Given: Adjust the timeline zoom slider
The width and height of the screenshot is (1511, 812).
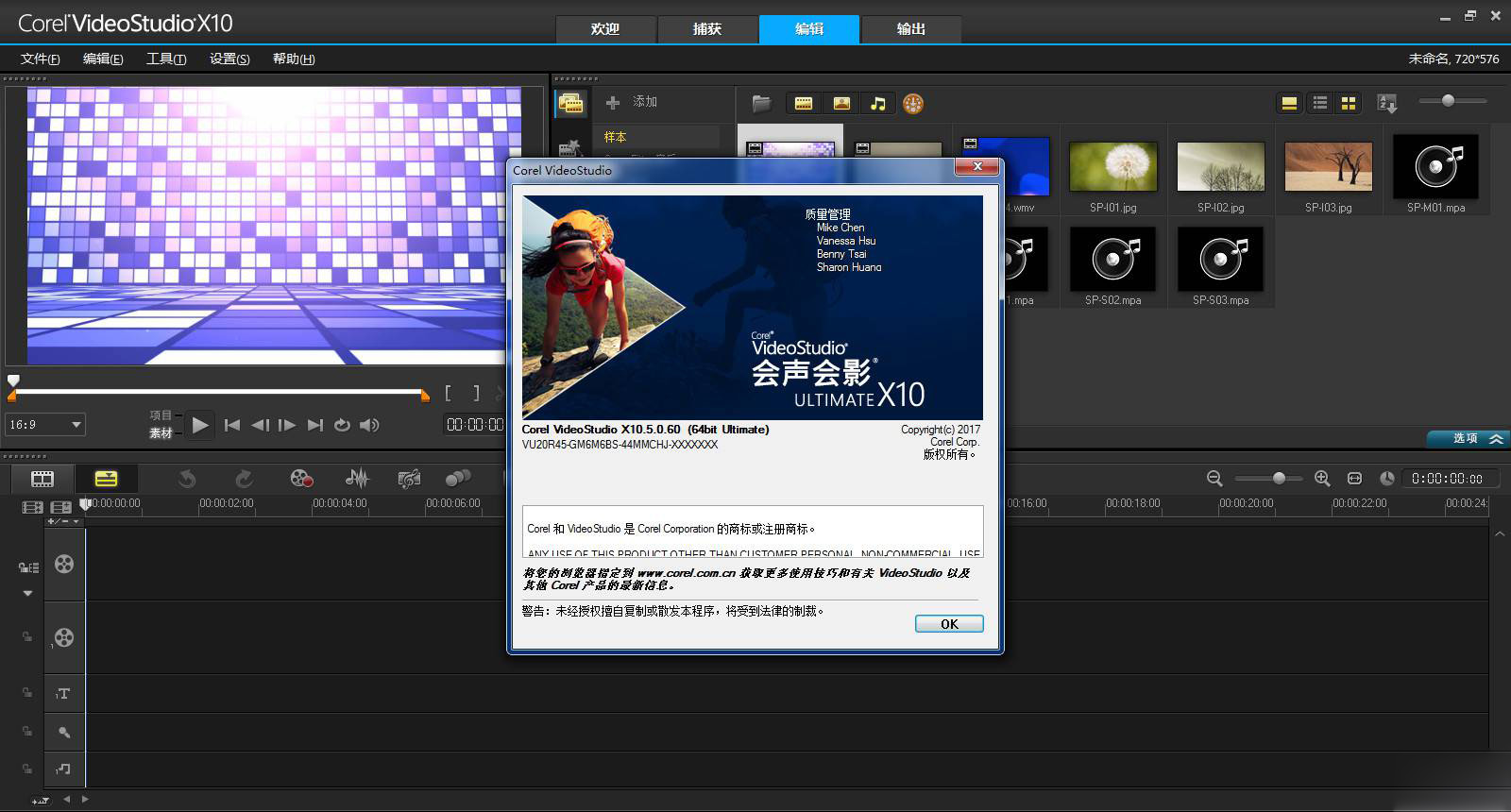Looking at the screenshot, I should pos(1268,479).
